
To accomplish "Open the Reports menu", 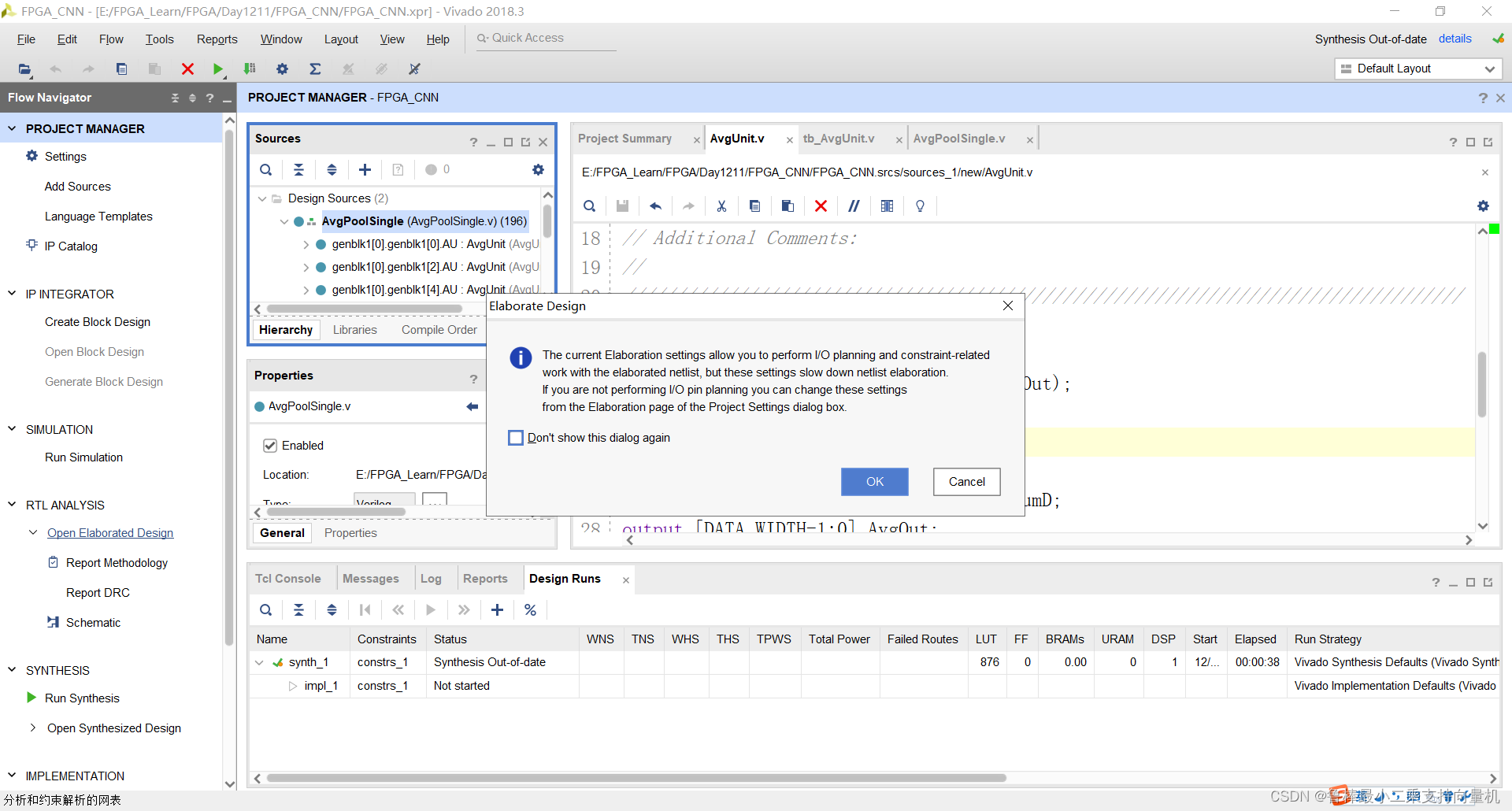I will [217, 39].
